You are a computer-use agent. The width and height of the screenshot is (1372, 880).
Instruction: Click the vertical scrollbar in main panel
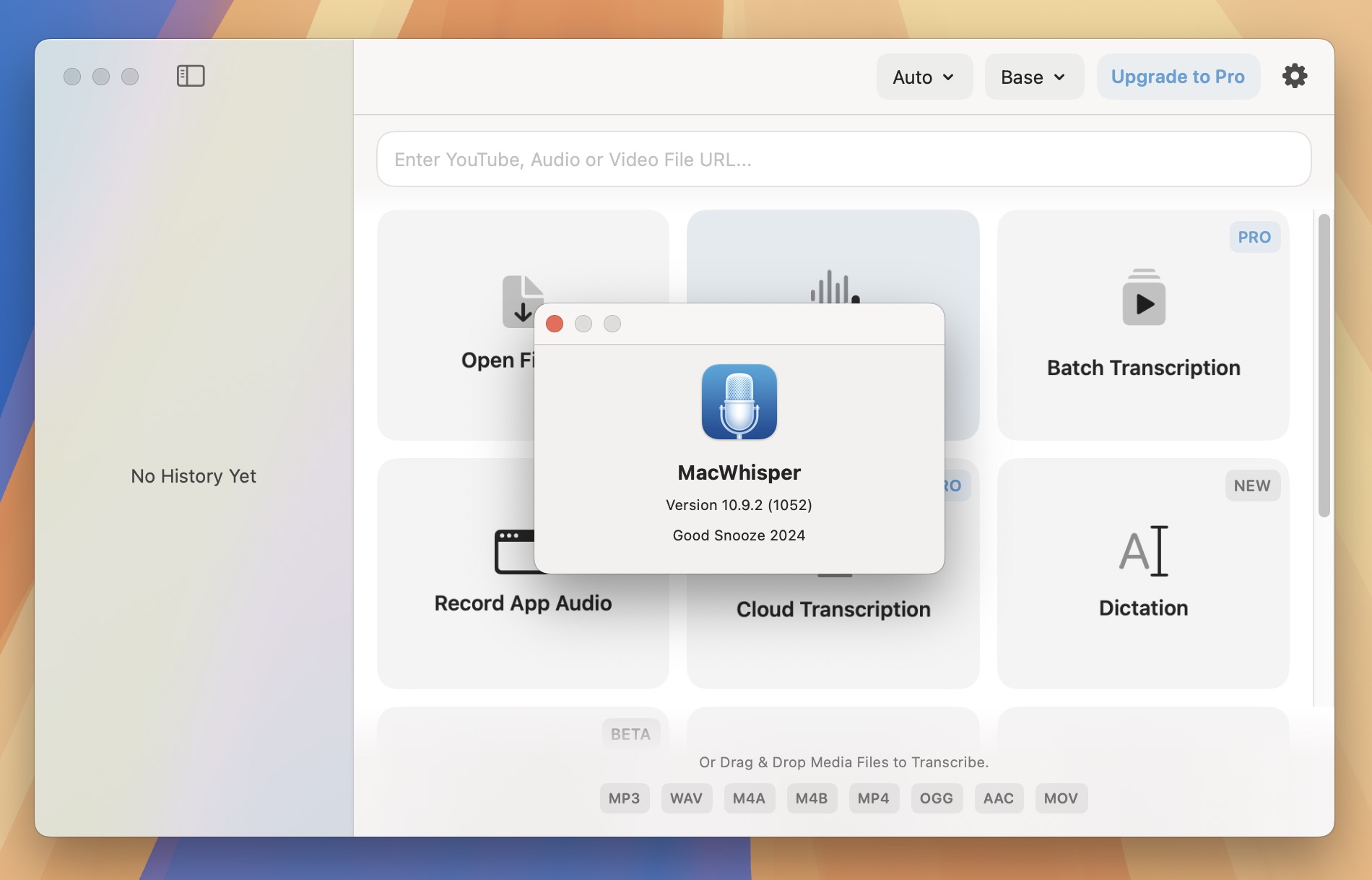(x=1324, y=366)
